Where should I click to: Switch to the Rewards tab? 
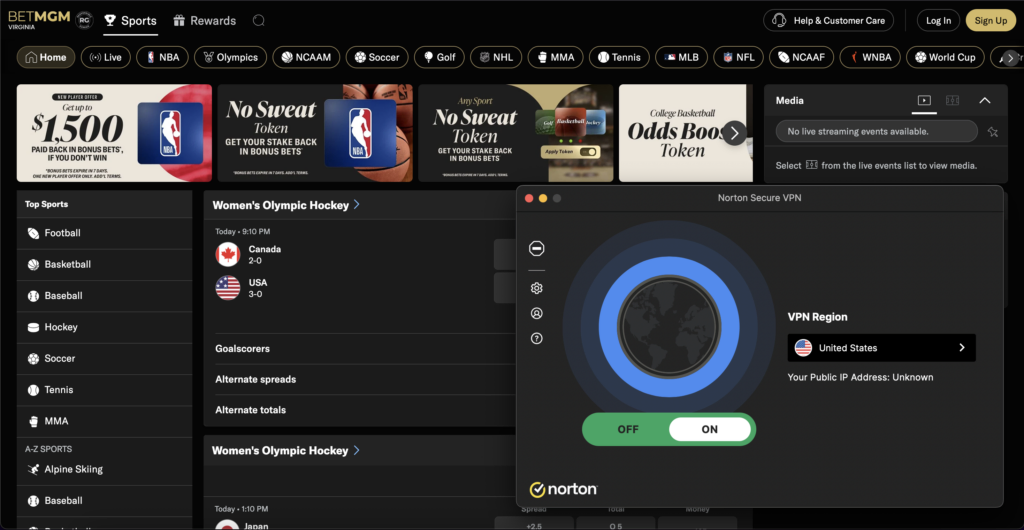pos(204,21)
